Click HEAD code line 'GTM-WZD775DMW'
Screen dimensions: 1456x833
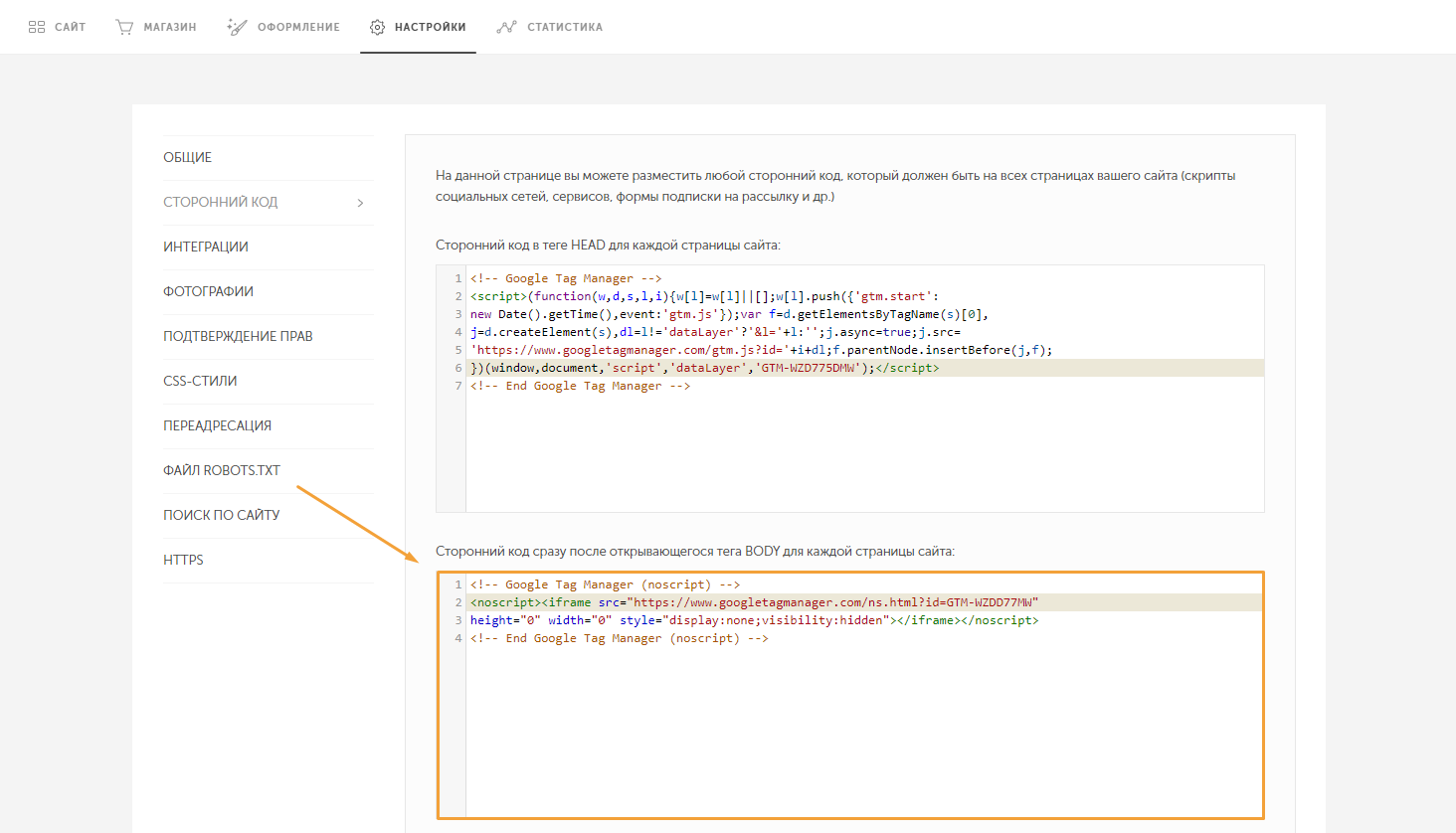[704, 368]
